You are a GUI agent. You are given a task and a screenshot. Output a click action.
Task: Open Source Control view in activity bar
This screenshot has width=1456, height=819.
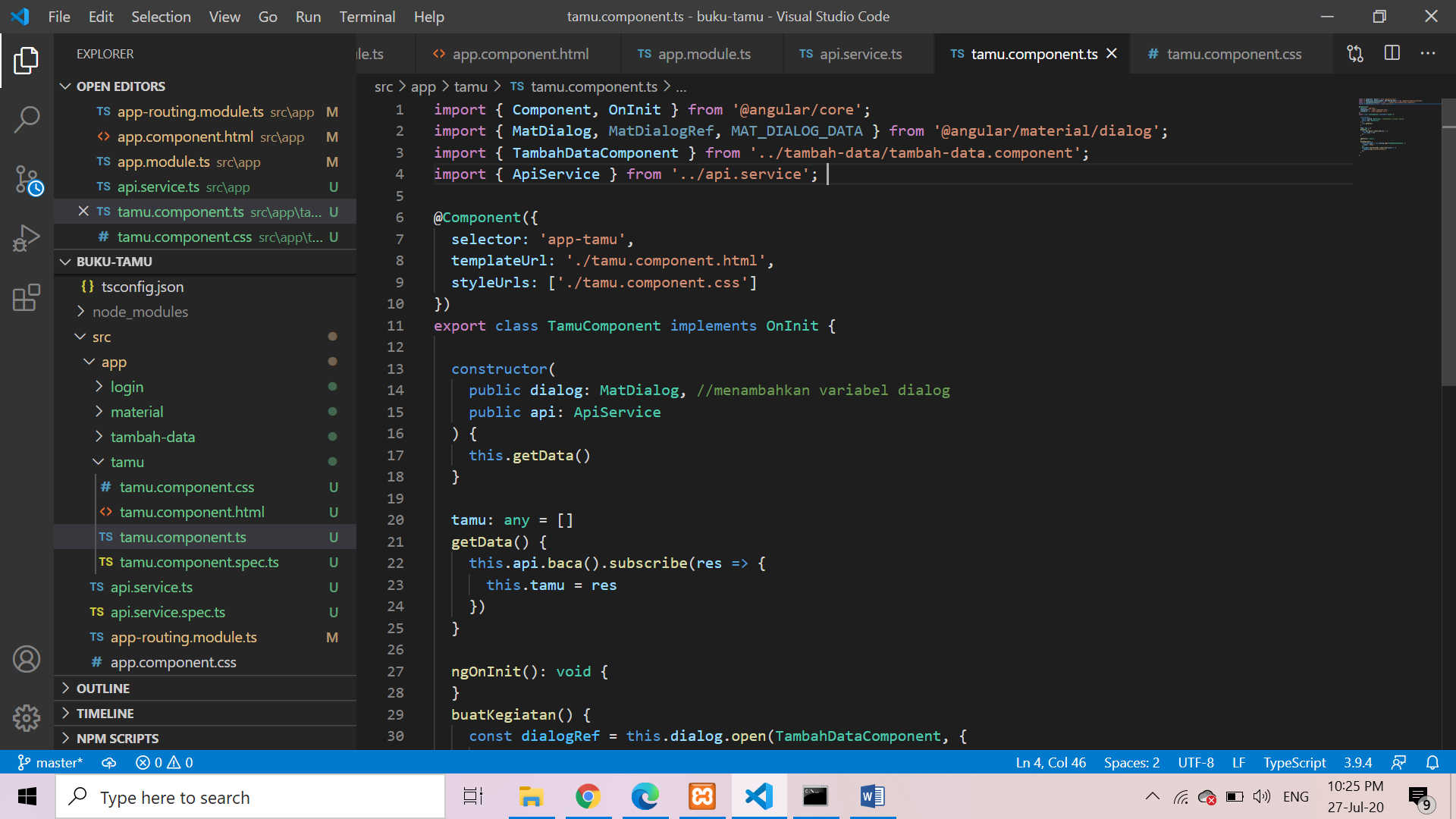(x=27, y=180)
